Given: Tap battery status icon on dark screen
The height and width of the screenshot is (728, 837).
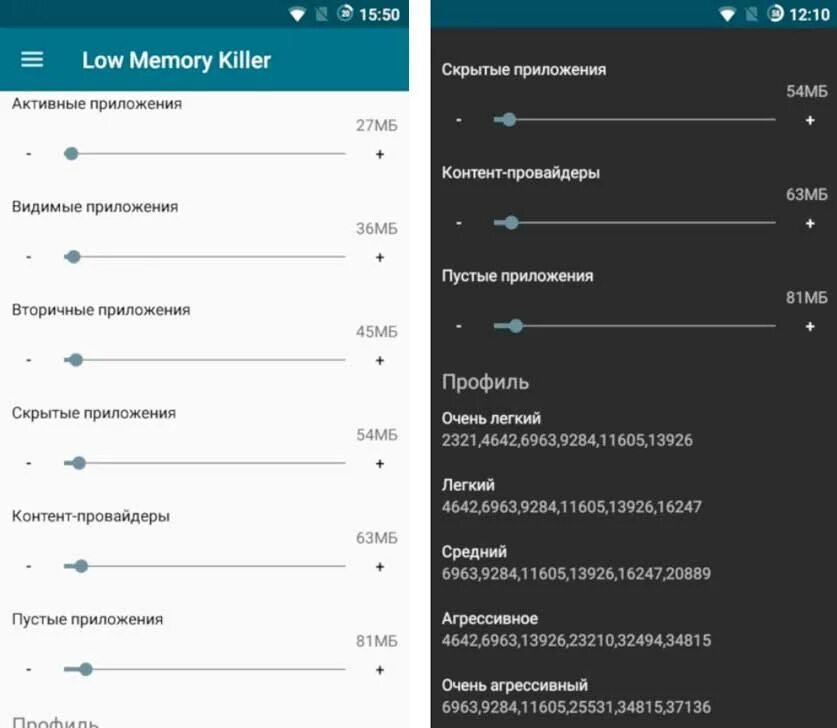Looking at the screenshot, I should [775, 13].
